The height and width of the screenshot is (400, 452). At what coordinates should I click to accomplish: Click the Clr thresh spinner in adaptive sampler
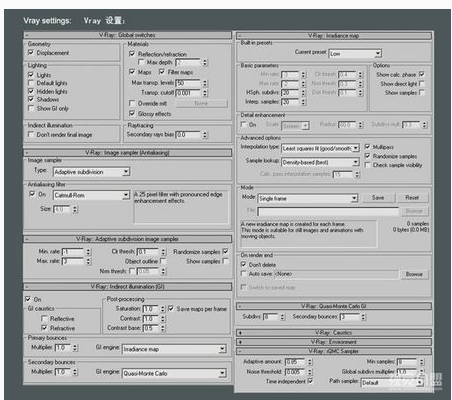[163, 252]
